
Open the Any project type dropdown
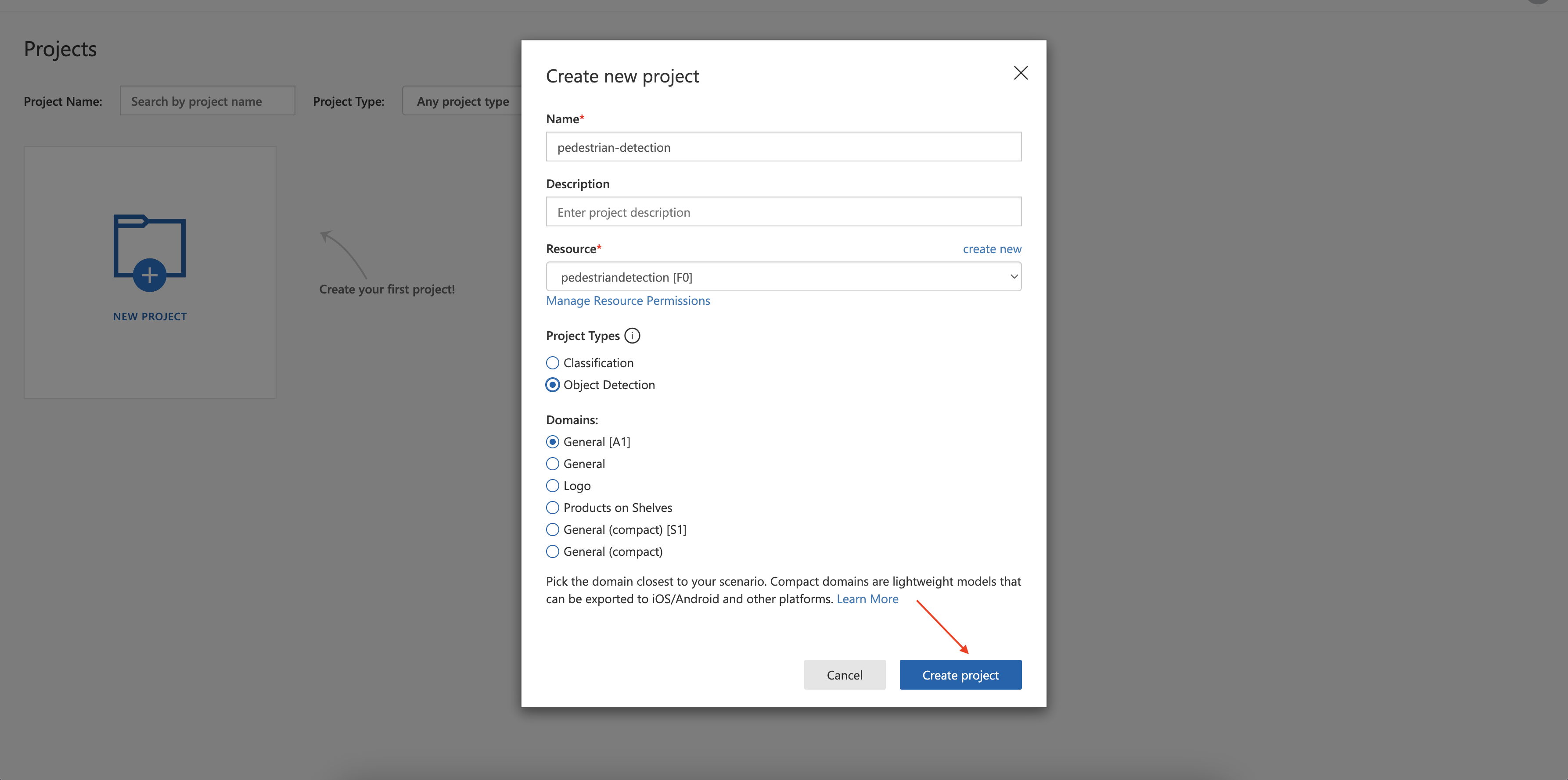463,101
